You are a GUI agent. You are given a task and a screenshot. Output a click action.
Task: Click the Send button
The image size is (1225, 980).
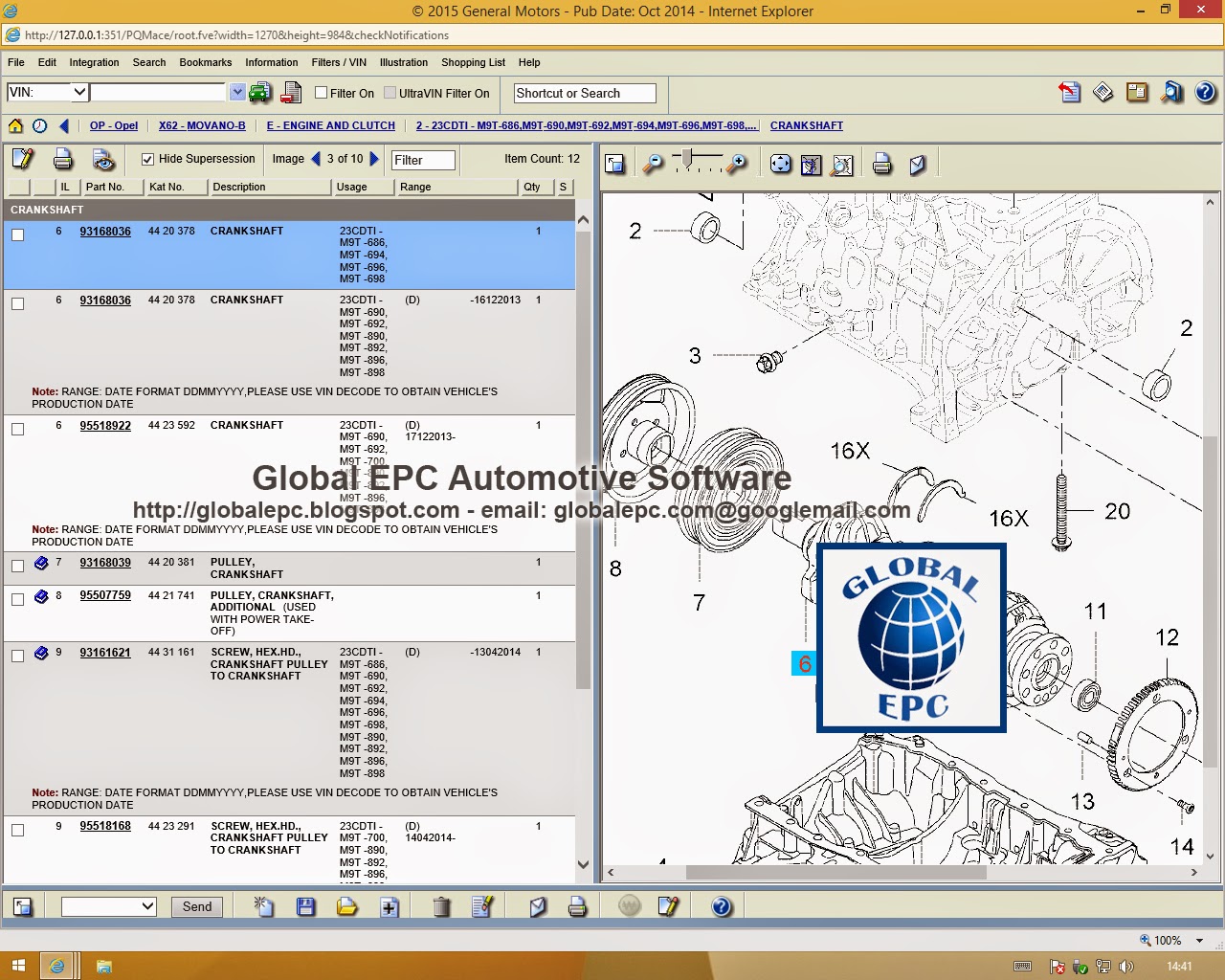pos(197,906)
